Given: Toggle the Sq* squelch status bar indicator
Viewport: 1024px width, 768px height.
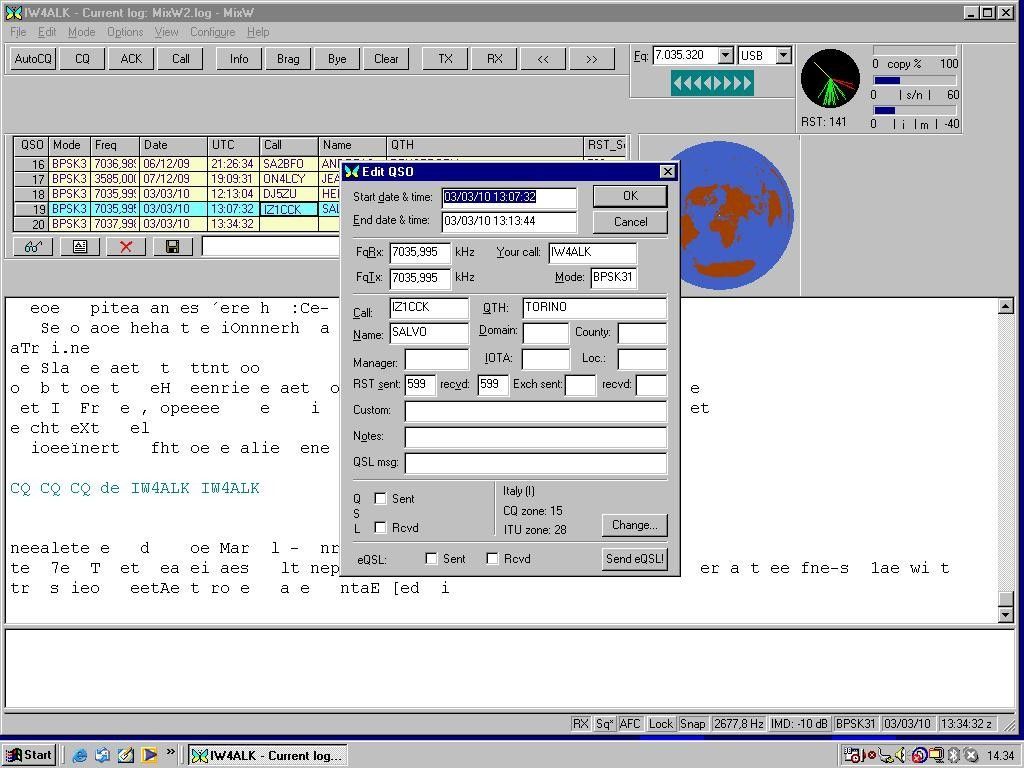Looking at the screenshot, I should point(604,724).
